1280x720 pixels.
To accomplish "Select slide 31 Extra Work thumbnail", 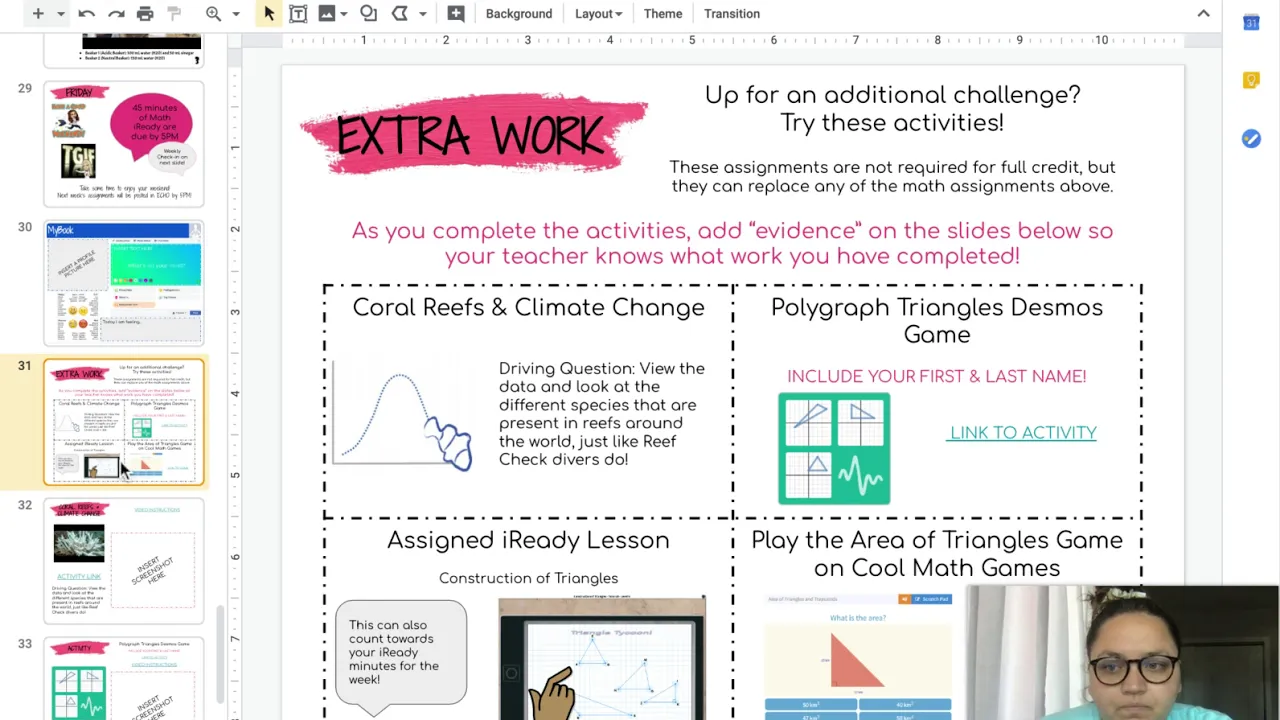I will point(124,422).
